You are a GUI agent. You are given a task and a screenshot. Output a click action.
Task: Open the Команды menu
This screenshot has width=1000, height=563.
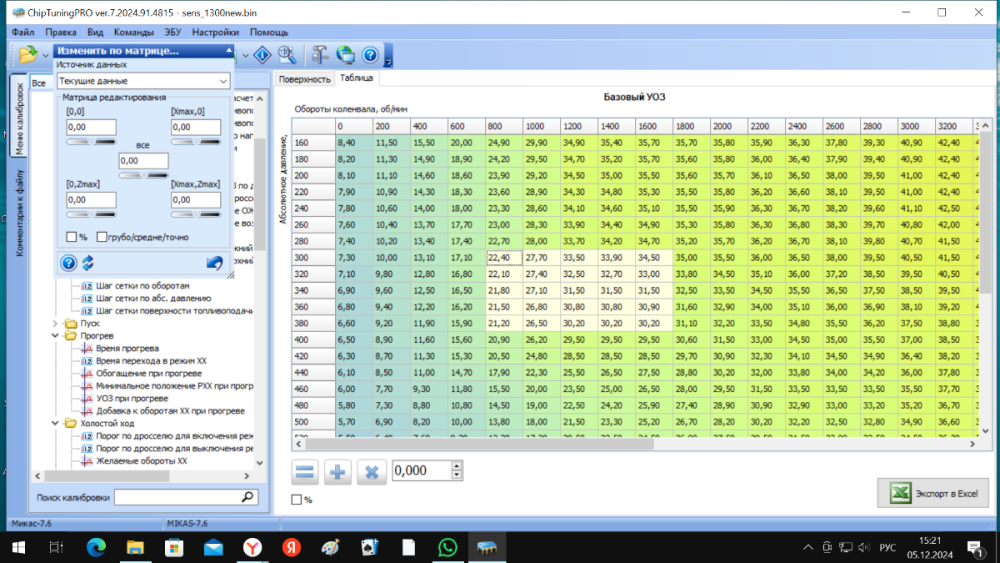pos(133,32)
